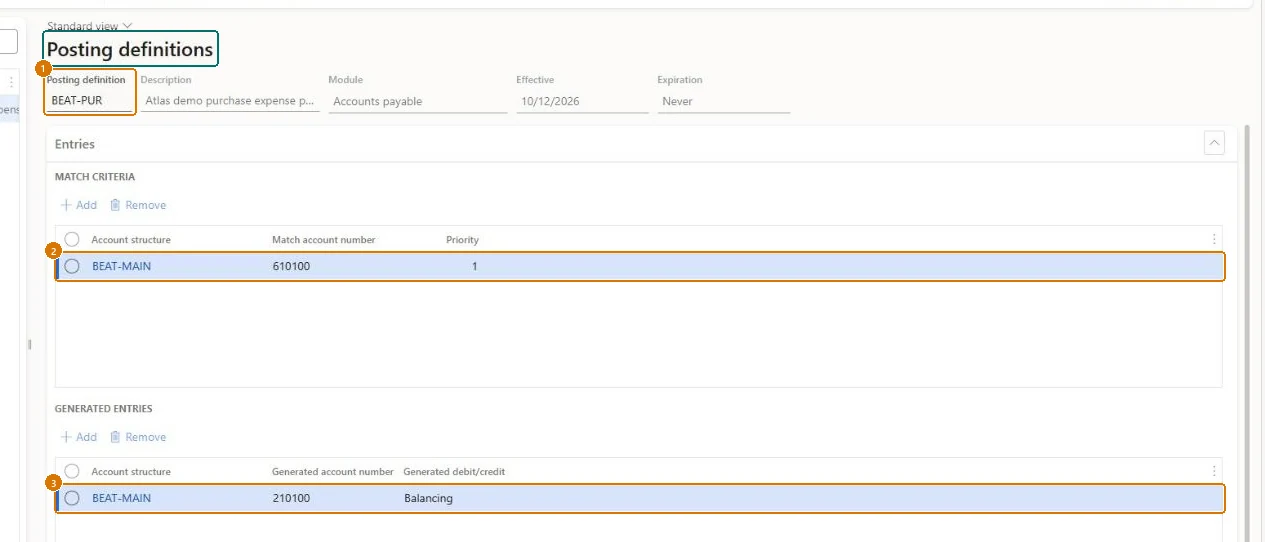
Task: Click the priority value 1 cell
Action: (x=475, y=266)
